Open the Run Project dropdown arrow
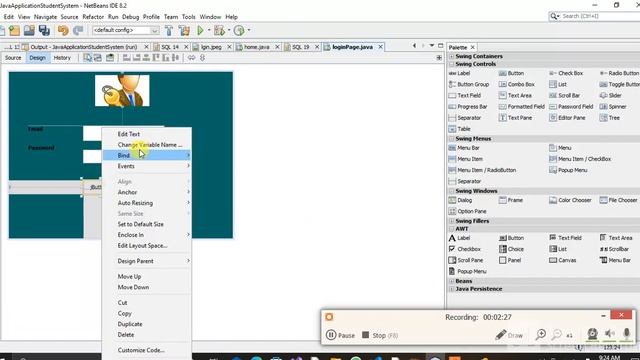The image size is (640, 360). tap(209, 30)
